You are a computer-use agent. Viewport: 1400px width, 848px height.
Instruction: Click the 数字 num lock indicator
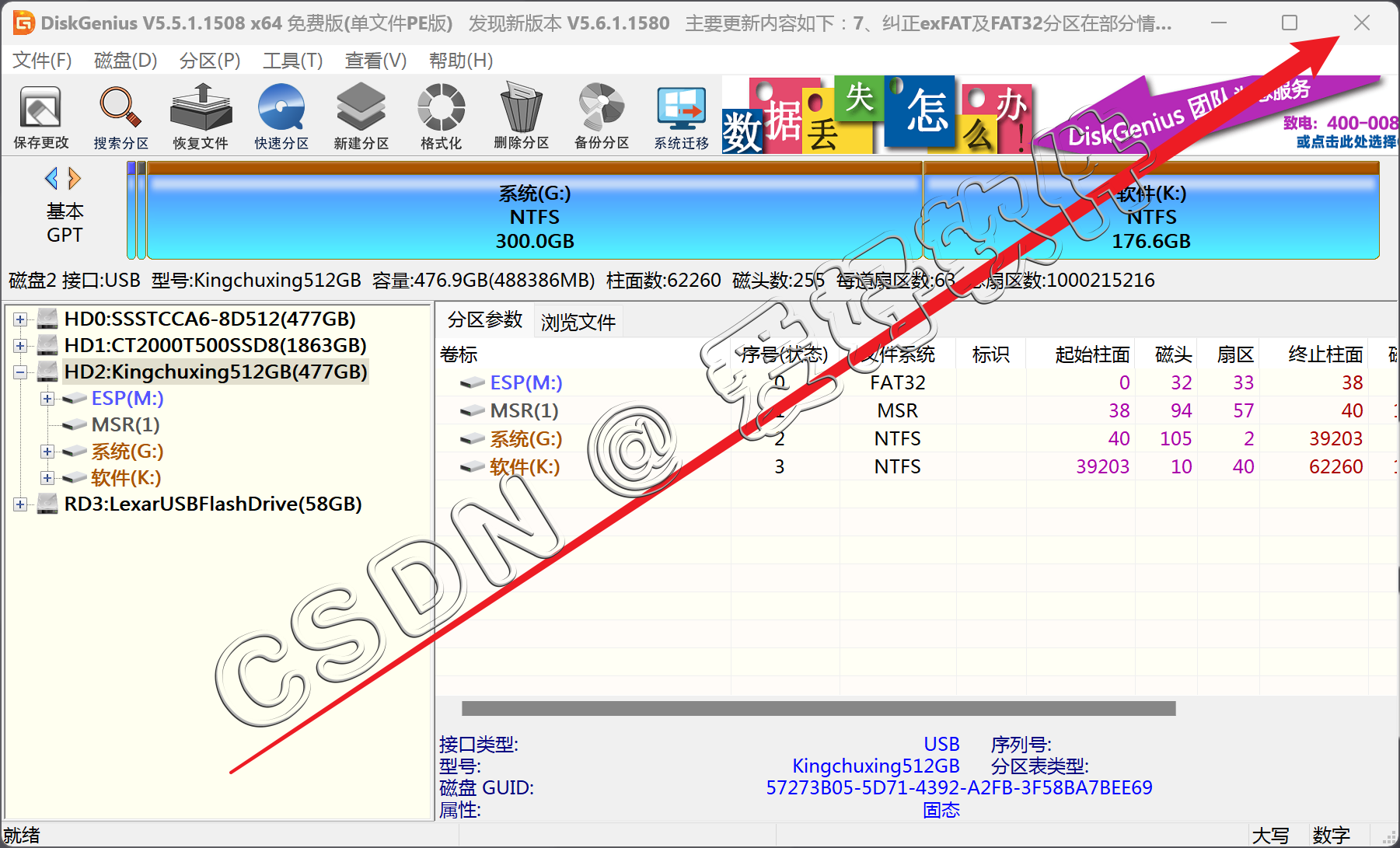[x=1332, y=836]
